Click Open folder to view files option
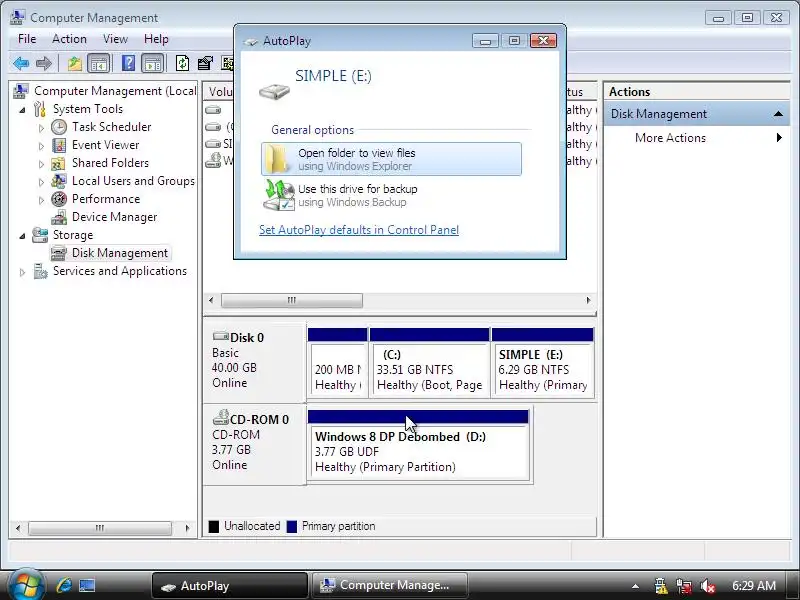This screenshot has width=800, height=600. [391, 159]
